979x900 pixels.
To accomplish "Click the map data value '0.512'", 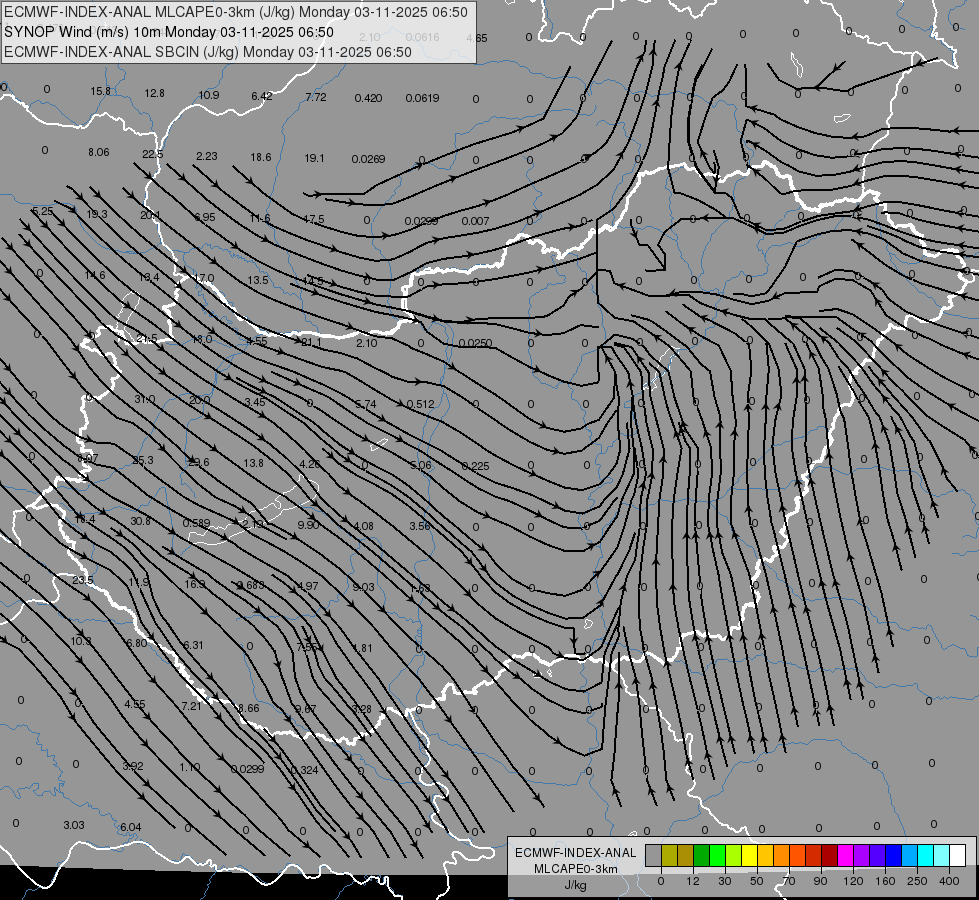I will (420, 404).
